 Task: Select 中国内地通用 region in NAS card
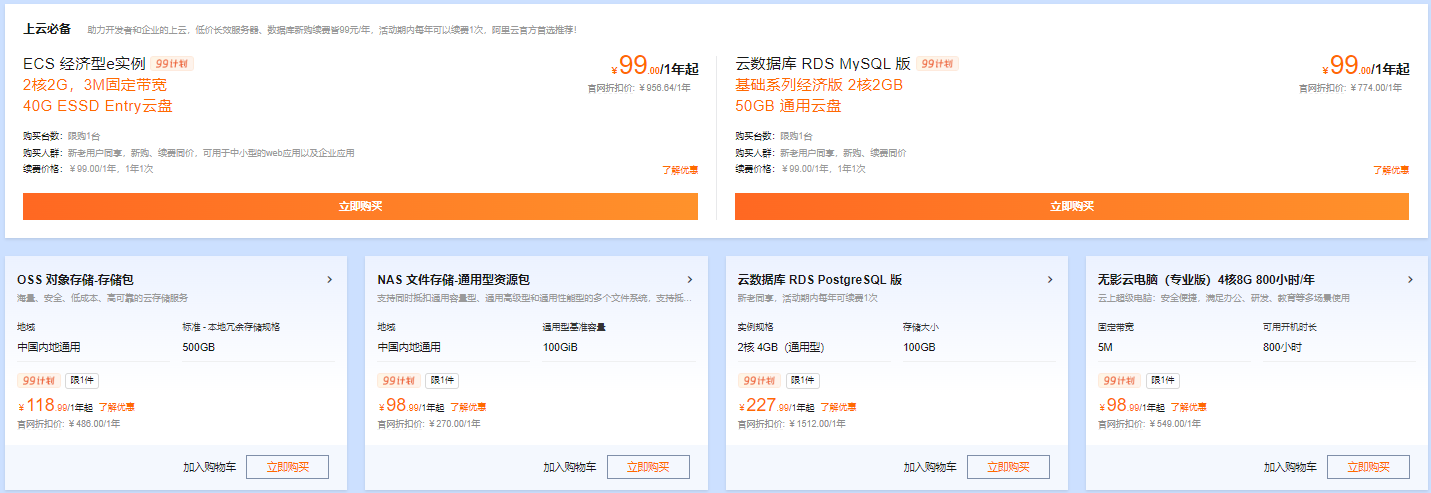(408, 347)
